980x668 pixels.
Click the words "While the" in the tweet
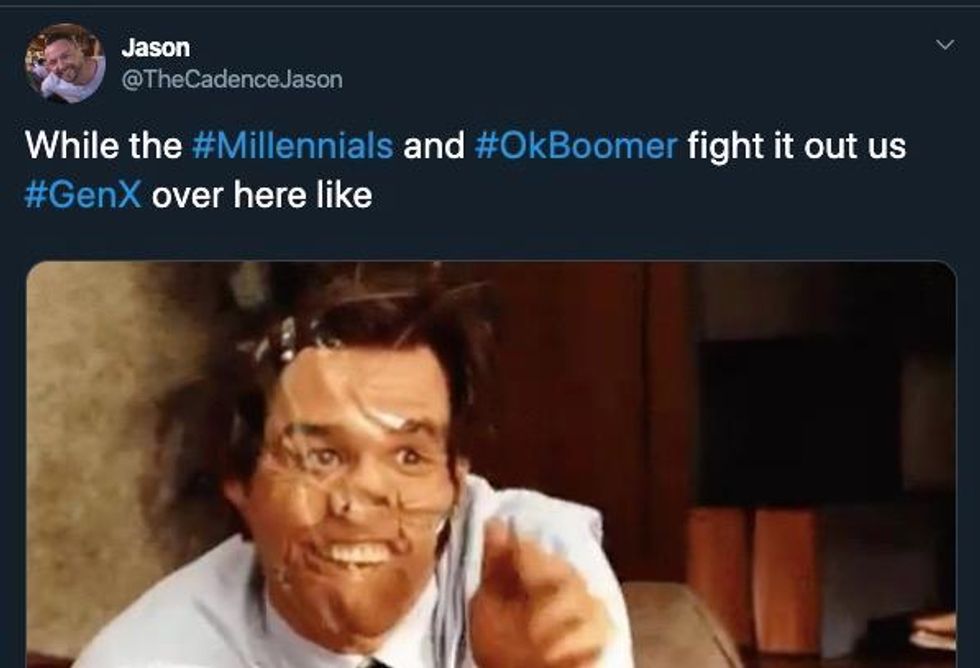click(102, 146)
